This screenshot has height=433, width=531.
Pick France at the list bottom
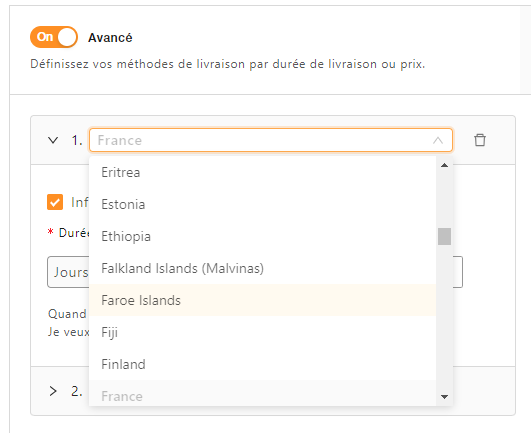click(x=262, y=393)
